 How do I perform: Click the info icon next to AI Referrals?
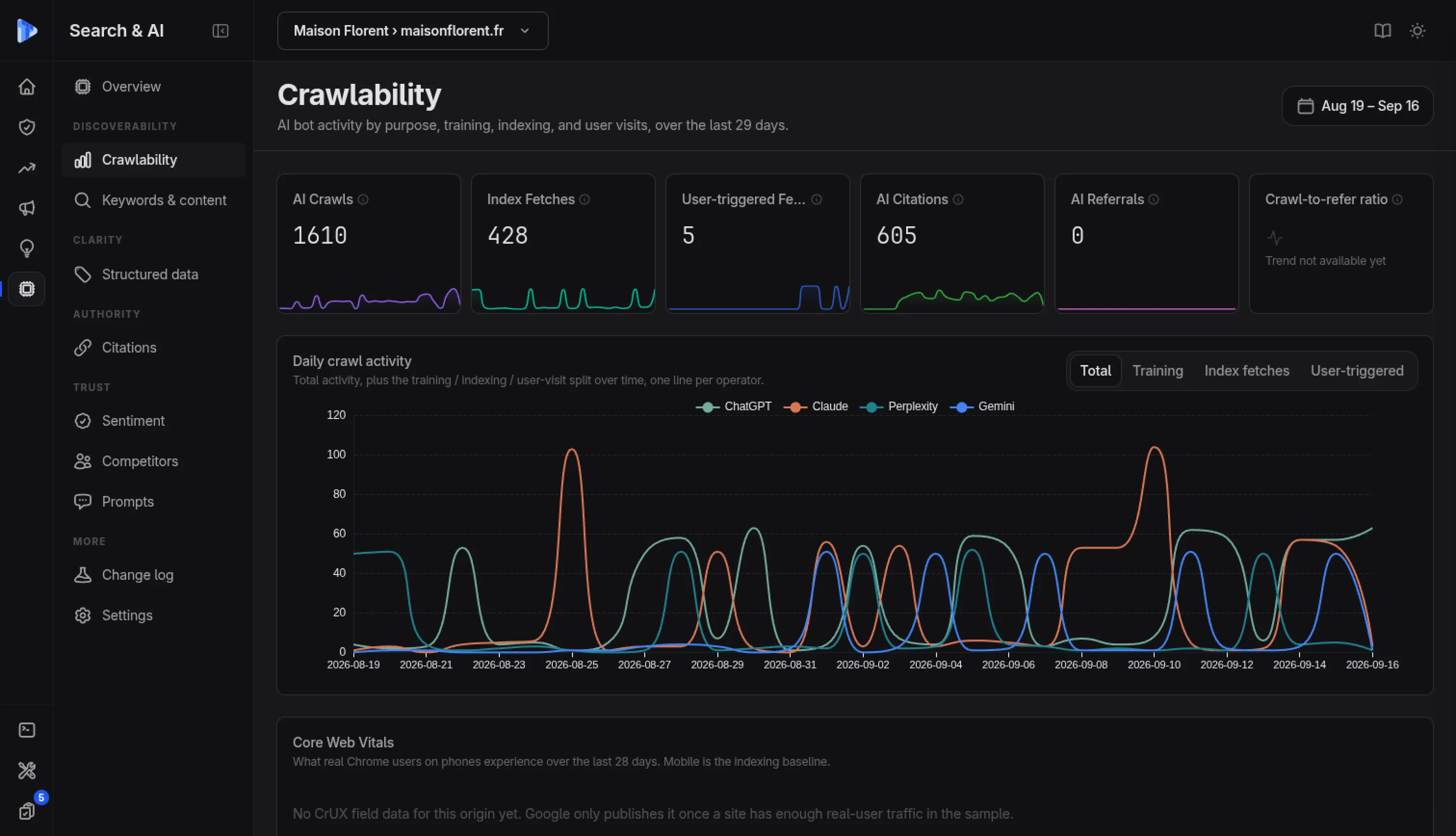coord(1154,199)
